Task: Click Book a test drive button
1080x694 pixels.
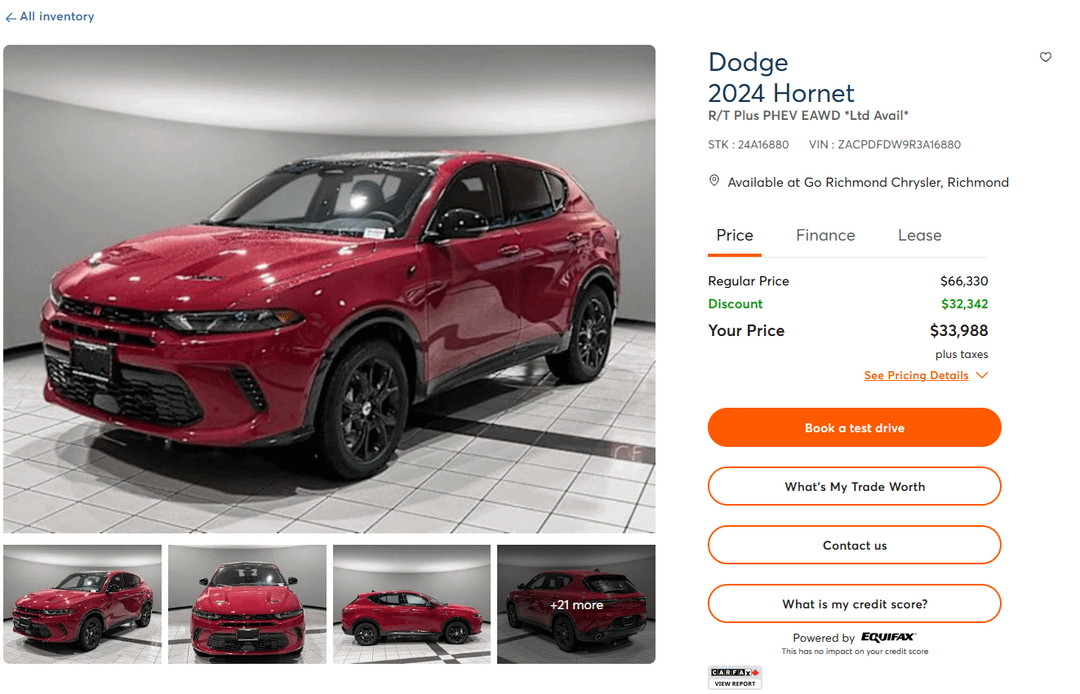Action: point(854,428)
